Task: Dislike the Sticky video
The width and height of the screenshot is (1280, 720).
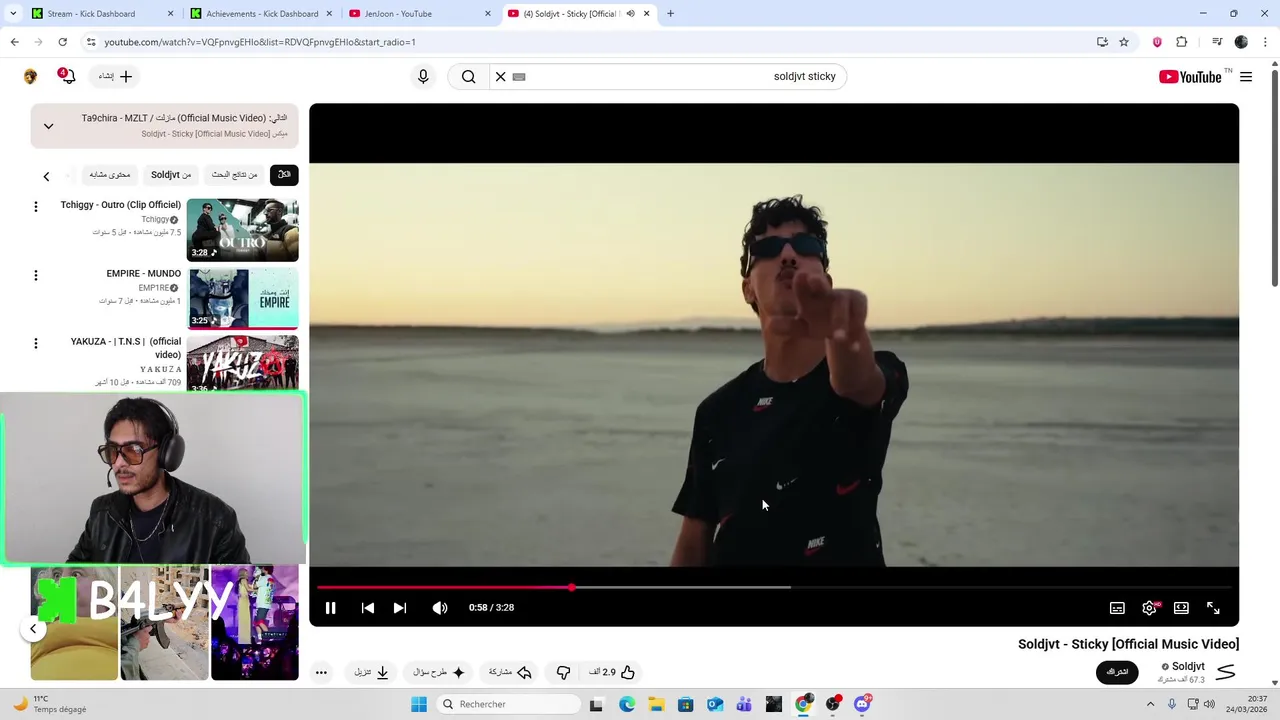Action: [563, 672]
